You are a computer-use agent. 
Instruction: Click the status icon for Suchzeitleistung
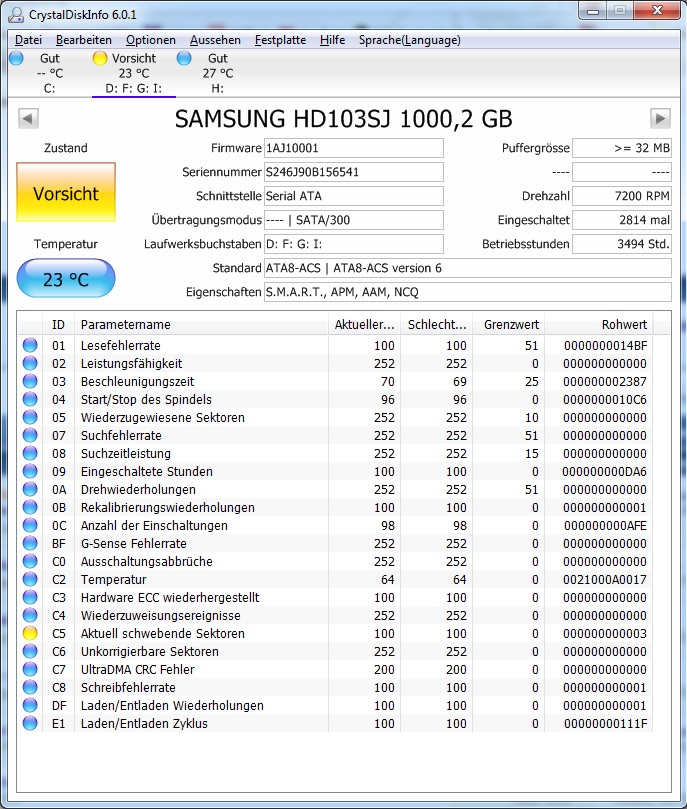pyautogui.click(x=30, y=453)
